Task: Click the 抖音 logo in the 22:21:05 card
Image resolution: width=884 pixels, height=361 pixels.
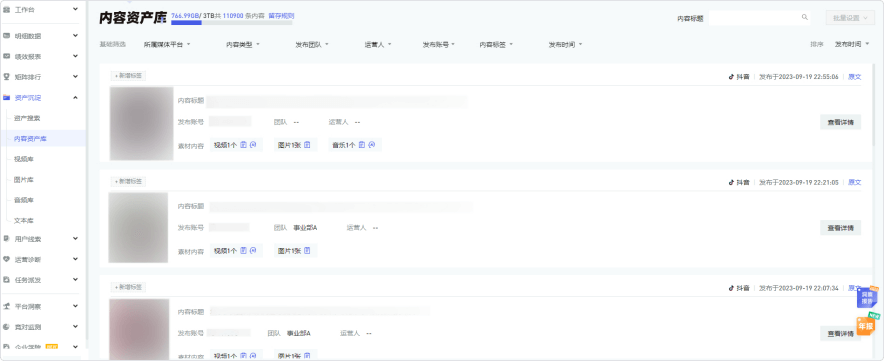Action: 731,182
